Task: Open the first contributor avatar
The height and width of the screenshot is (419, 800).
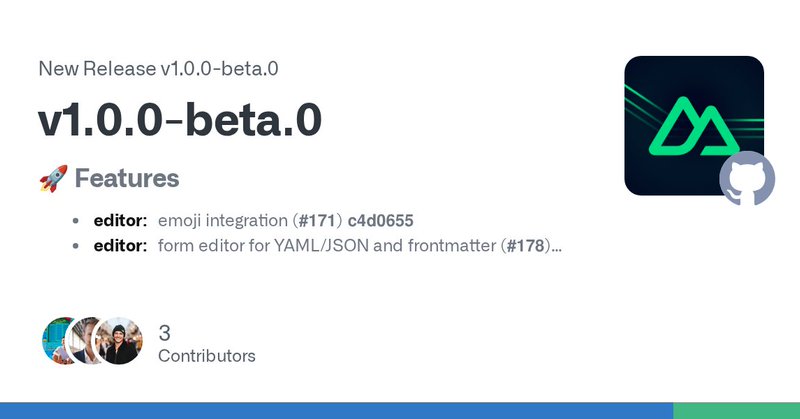Action: pyautogui.click(x=55, y=340)
